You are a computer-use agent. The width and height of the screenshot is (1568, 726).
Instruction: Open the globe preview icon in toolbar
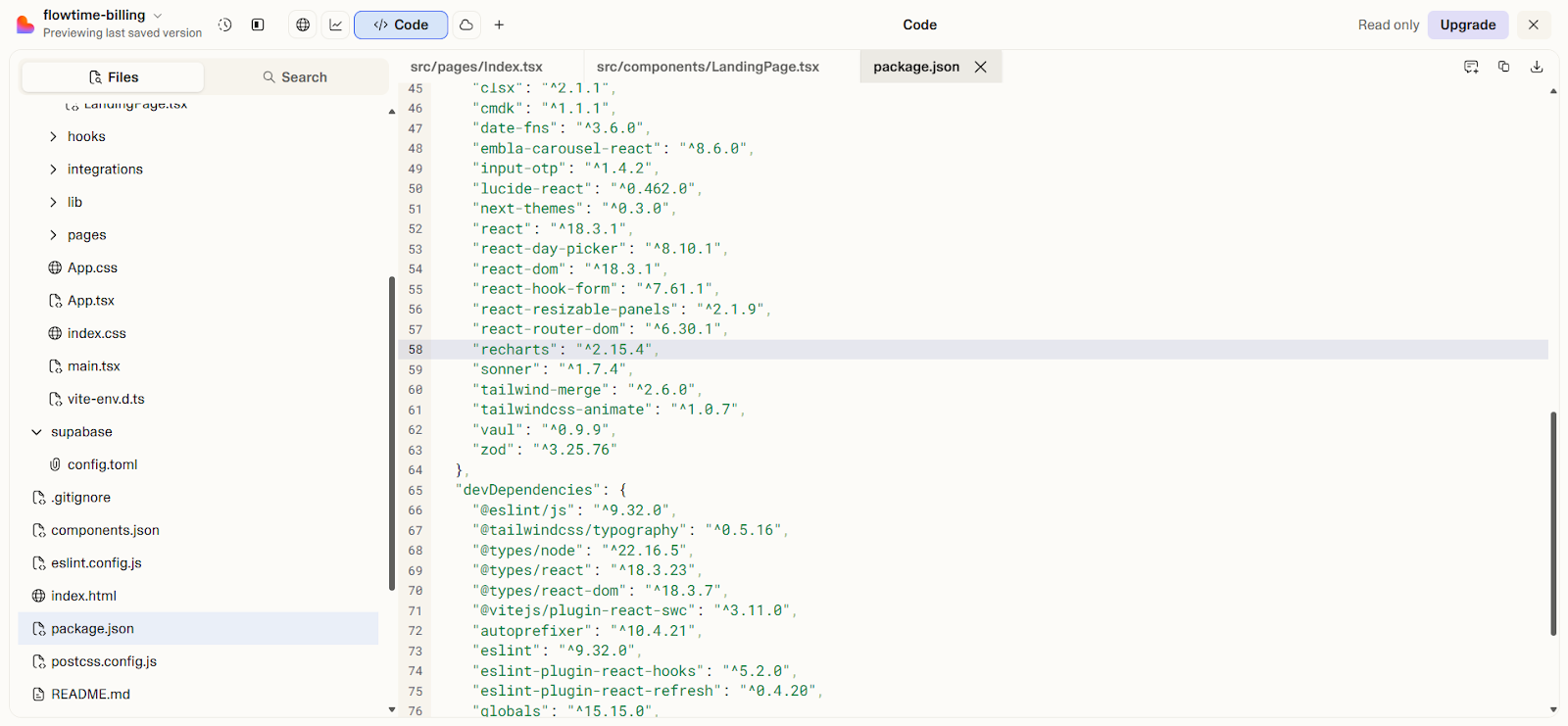pos(303,24)
